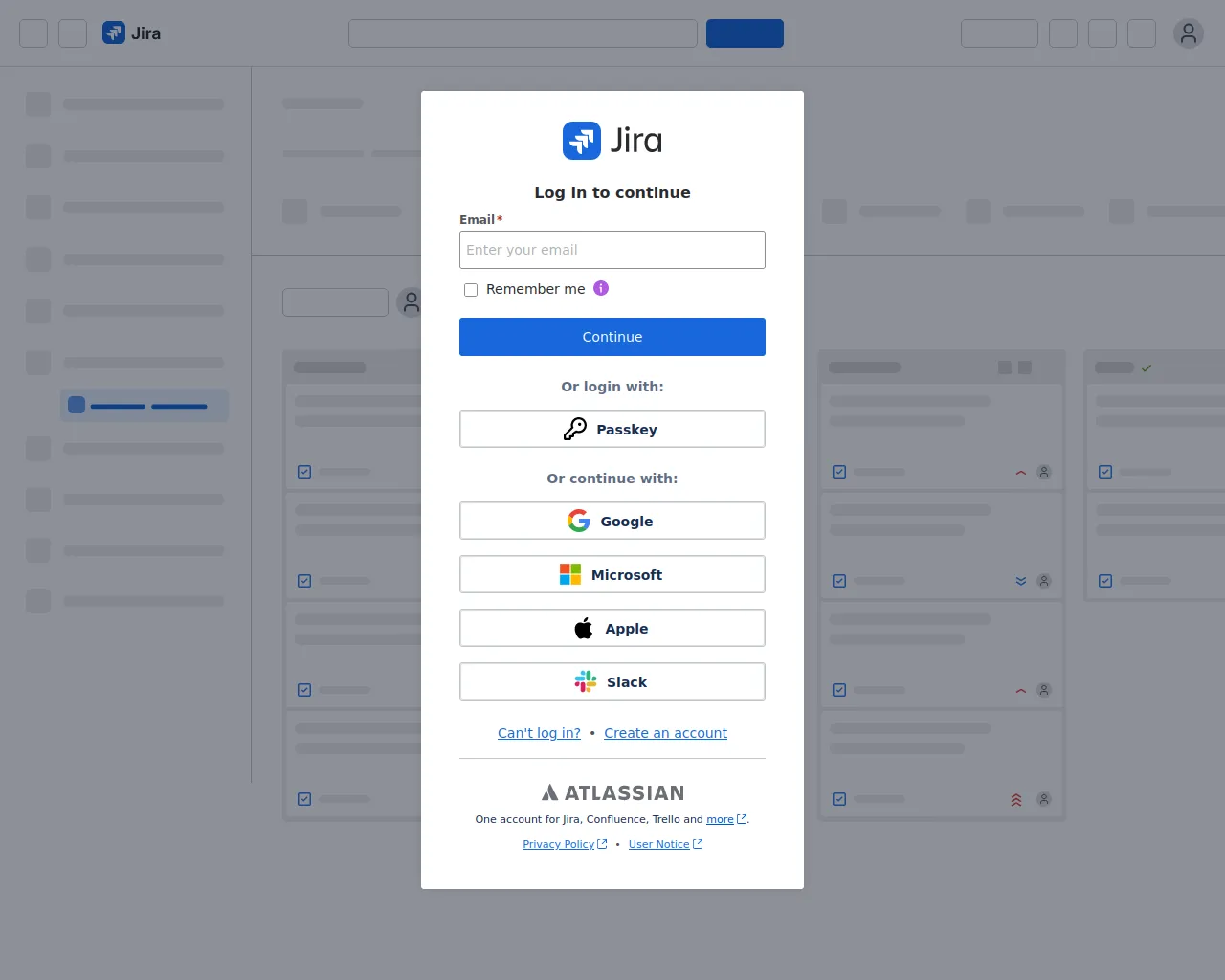The height and width of the screenshot is (980, 1225).
Task: Sign in with the Microsoft option
Action: [612, 574]
